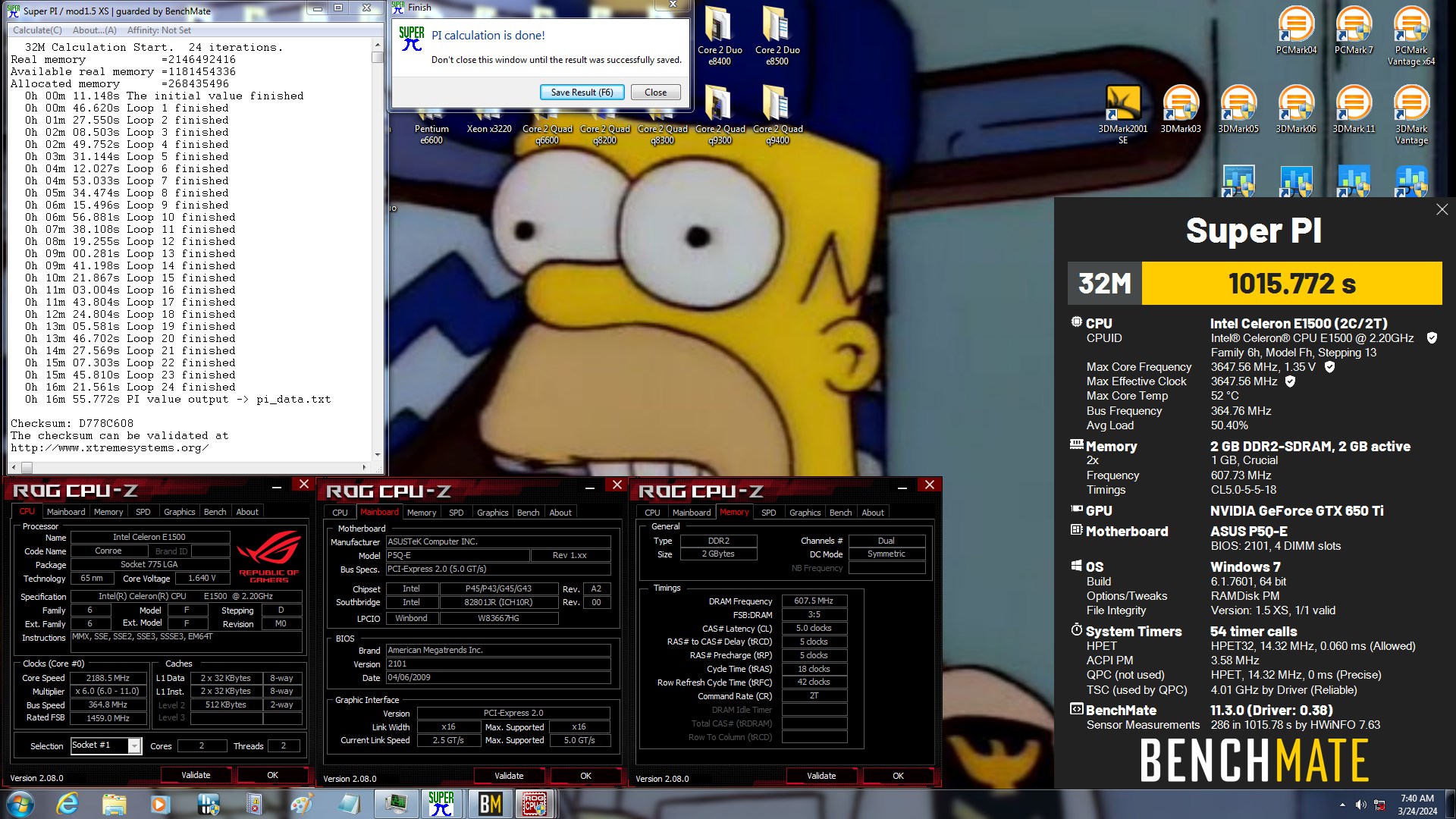Screen dimensions: 1456x819
Task: Click Intel Celeron E1500 name field
Action: click(149, 537)
